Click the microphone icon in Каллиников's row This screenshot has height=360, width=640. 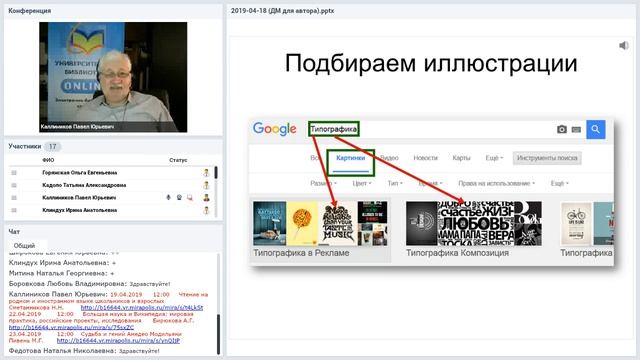coord(168,198)
